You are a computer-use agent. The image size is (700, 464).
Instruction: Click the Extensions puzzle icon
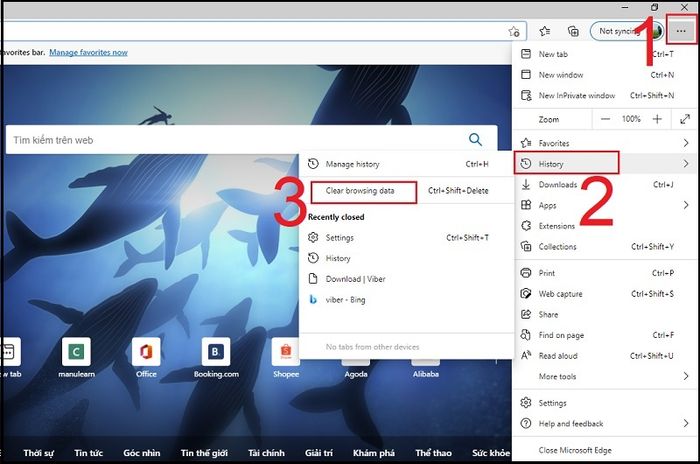(526, 226)
